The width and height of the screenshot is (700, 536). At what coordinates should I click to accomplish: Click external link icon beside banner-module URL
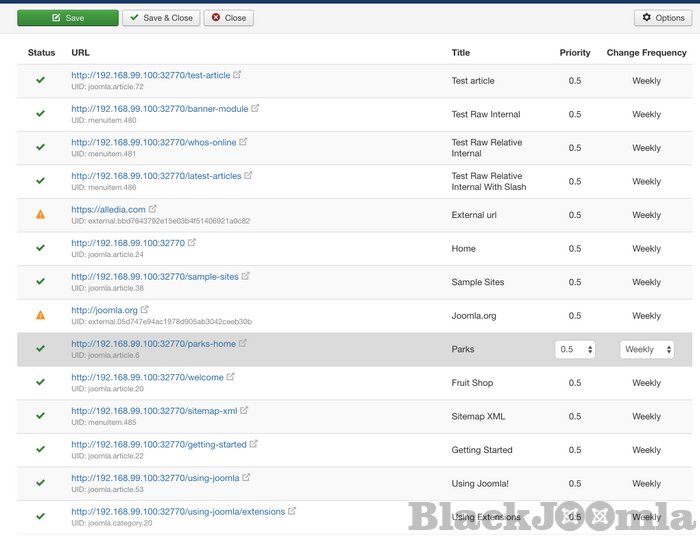254,108
